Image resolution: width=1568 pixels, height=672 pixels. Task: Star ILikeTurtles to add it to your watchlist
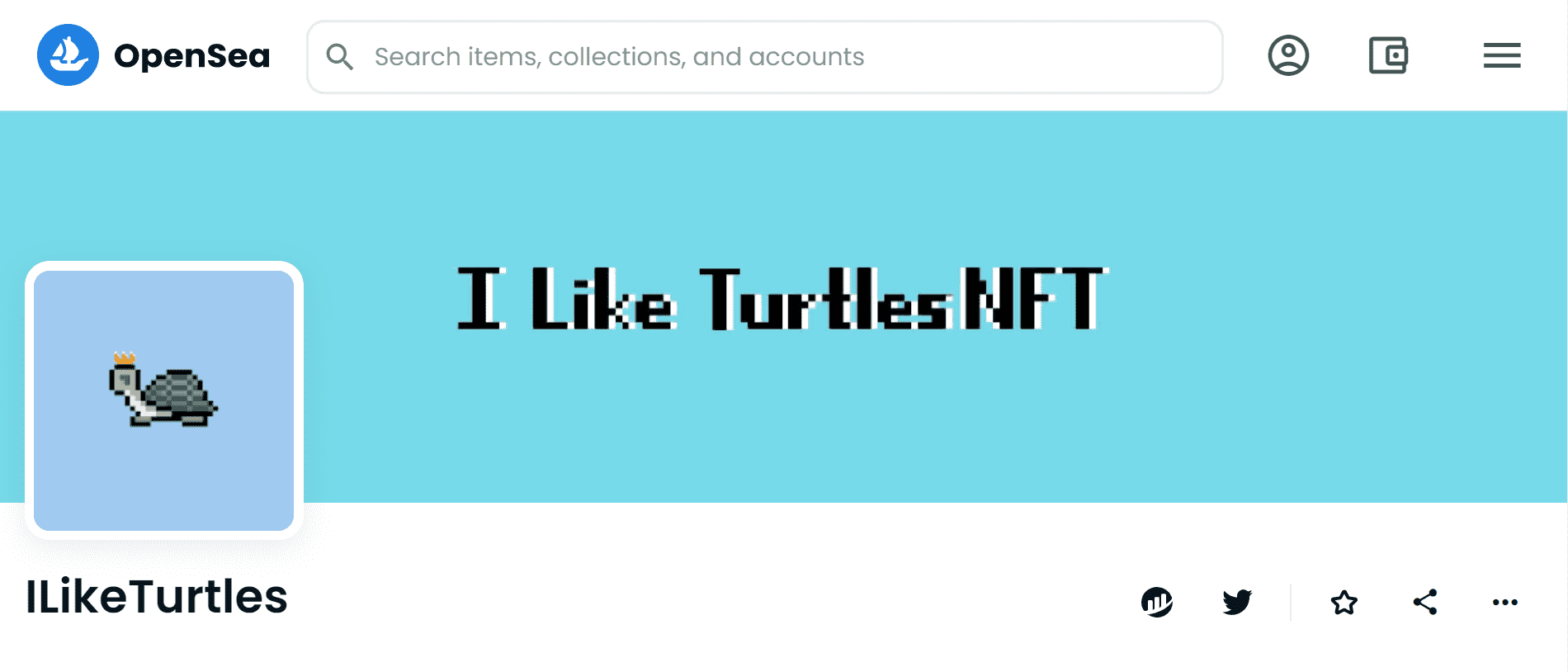[x=1344, y=602]
